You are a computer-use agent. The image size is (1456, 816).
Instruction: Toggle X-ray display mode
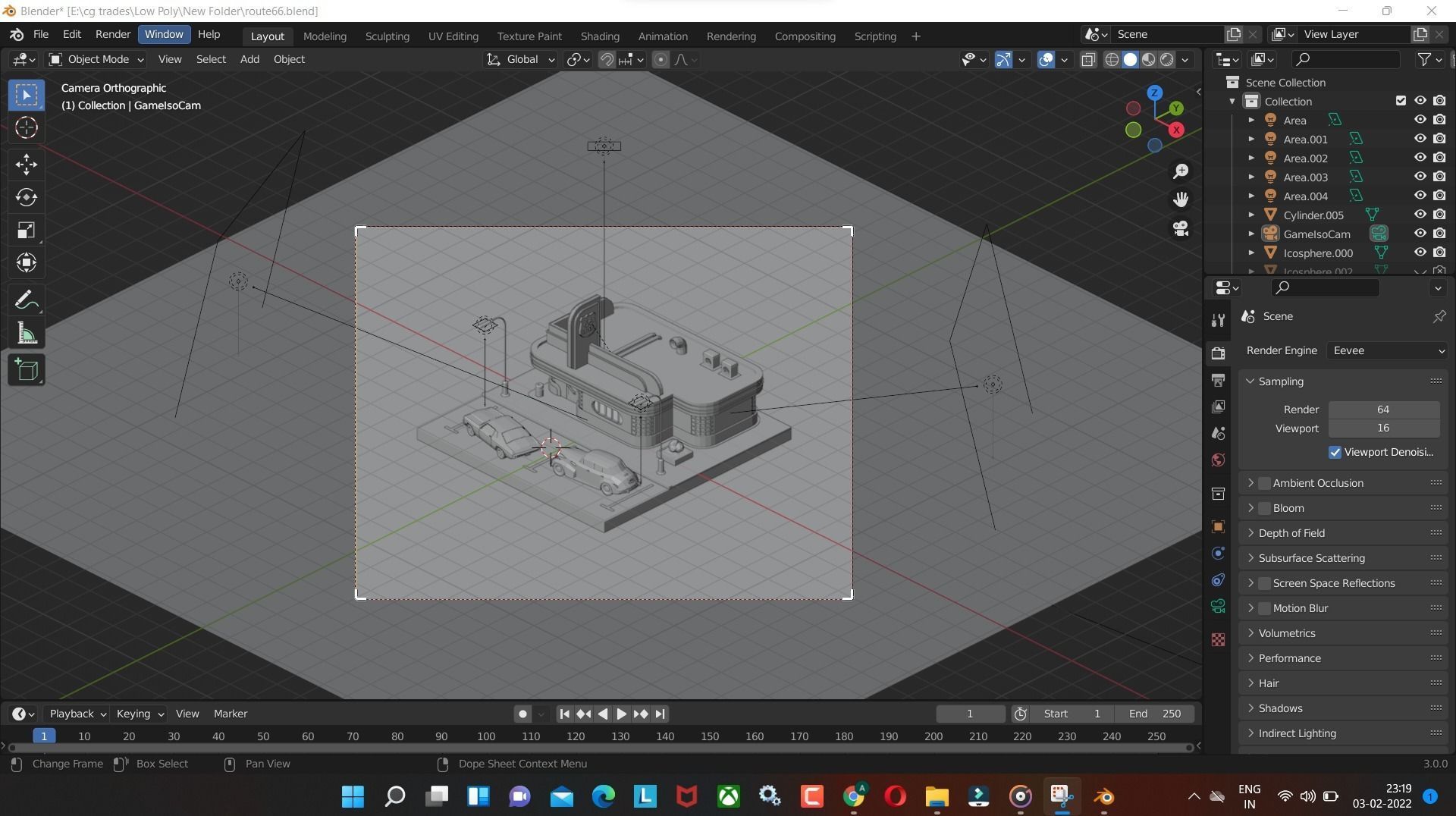[1088, 60]
